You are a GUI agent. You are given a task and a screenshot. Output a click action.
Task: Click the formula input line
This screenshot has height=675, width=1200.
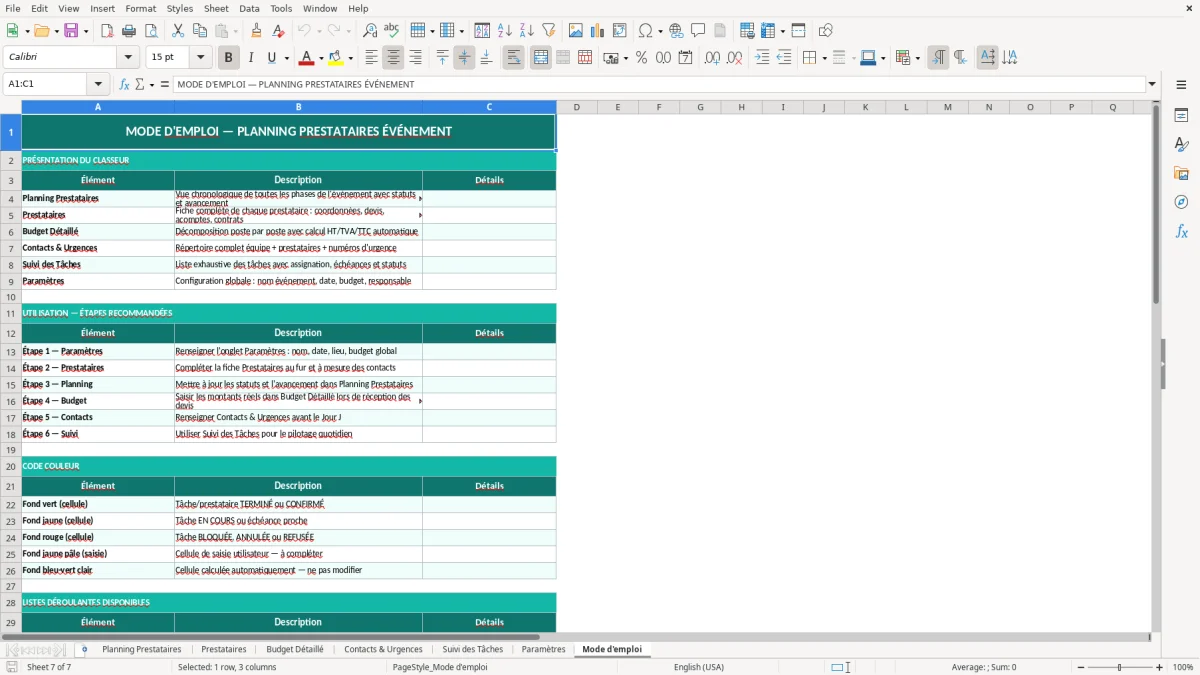tap(660, 84)
